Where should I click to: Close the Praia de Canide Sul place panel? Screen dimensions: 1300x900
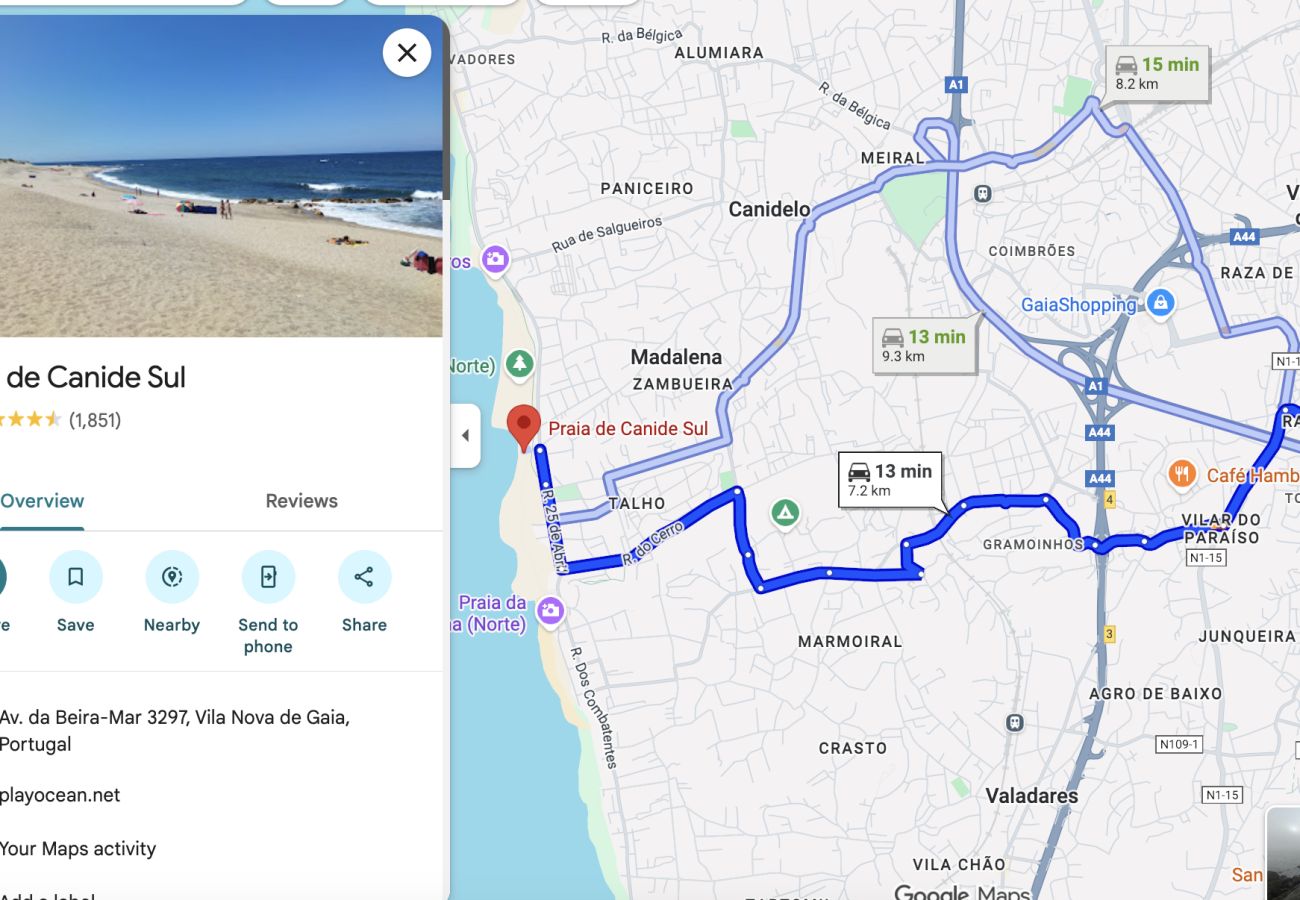click(x=407, y=52)
